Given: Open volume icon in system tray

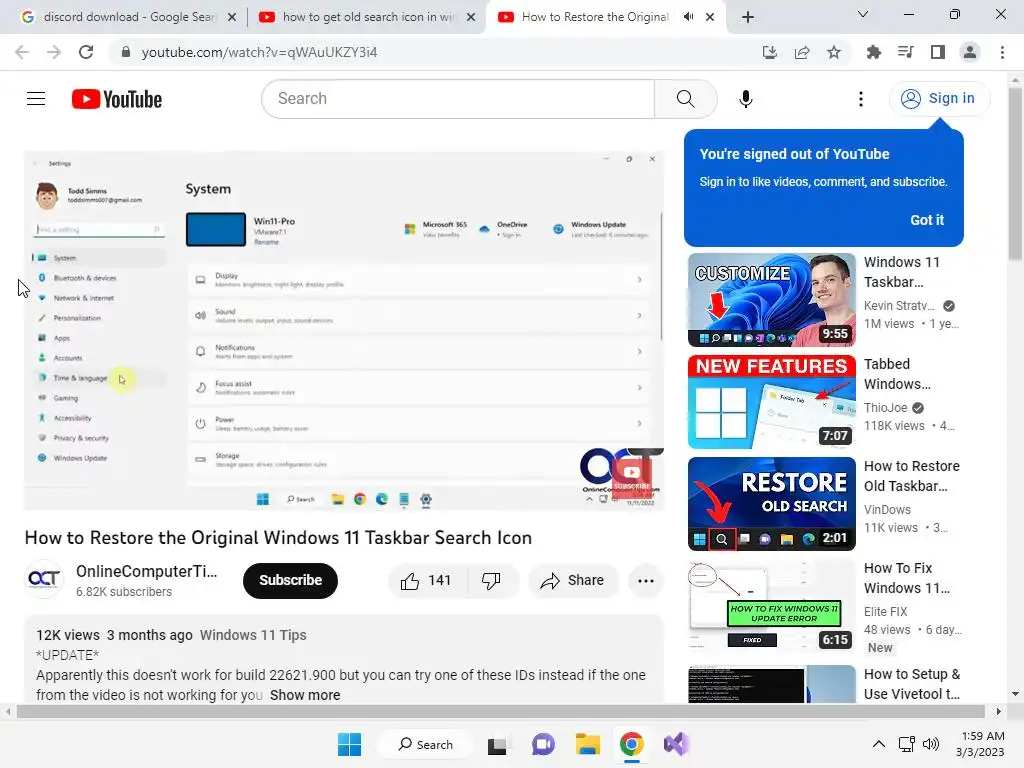Looking at the screenshot, I should click(931, 744).
